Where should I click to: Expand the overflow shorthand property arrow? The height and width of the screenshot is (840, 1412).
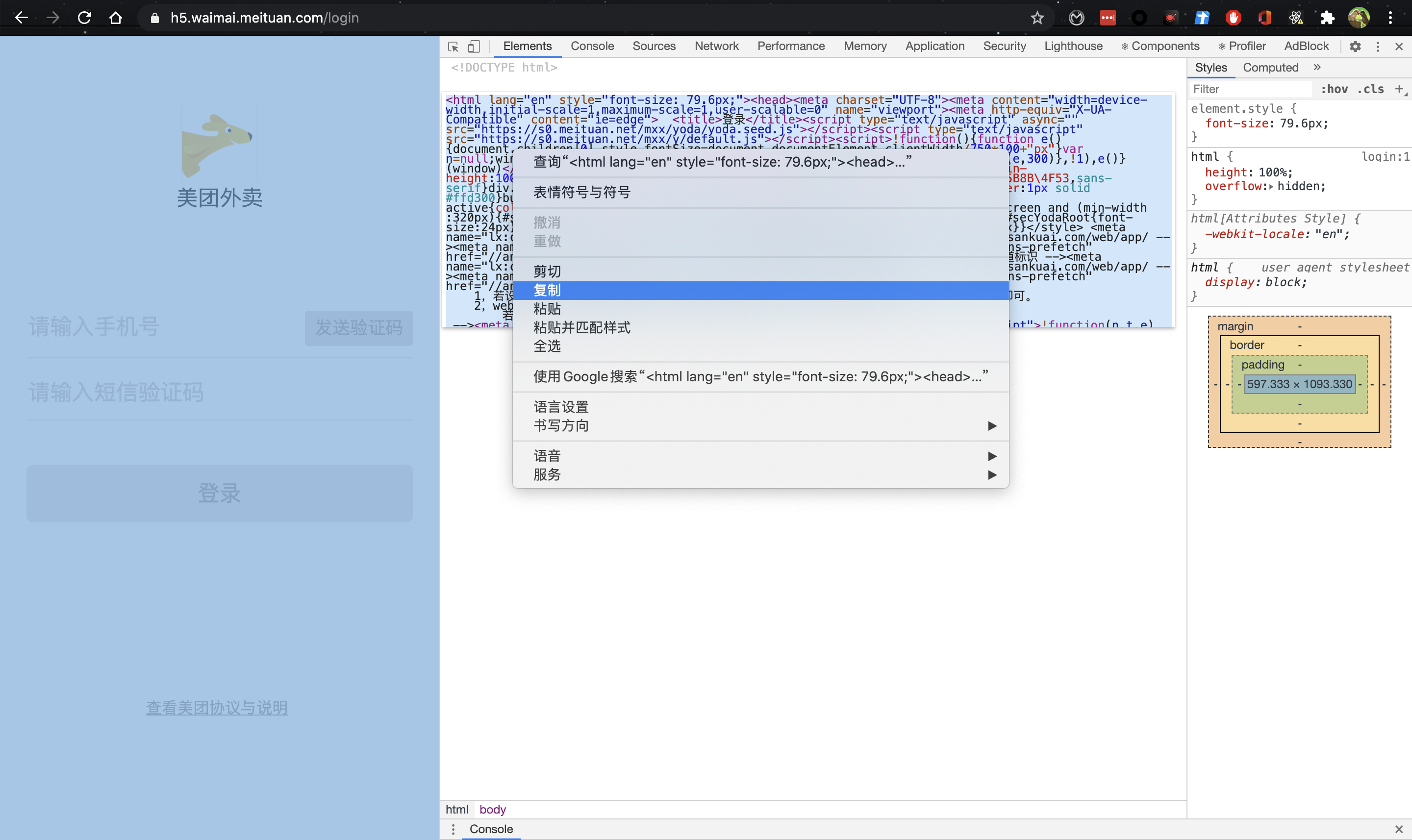pyautogui.click(x=1271, y=187)
